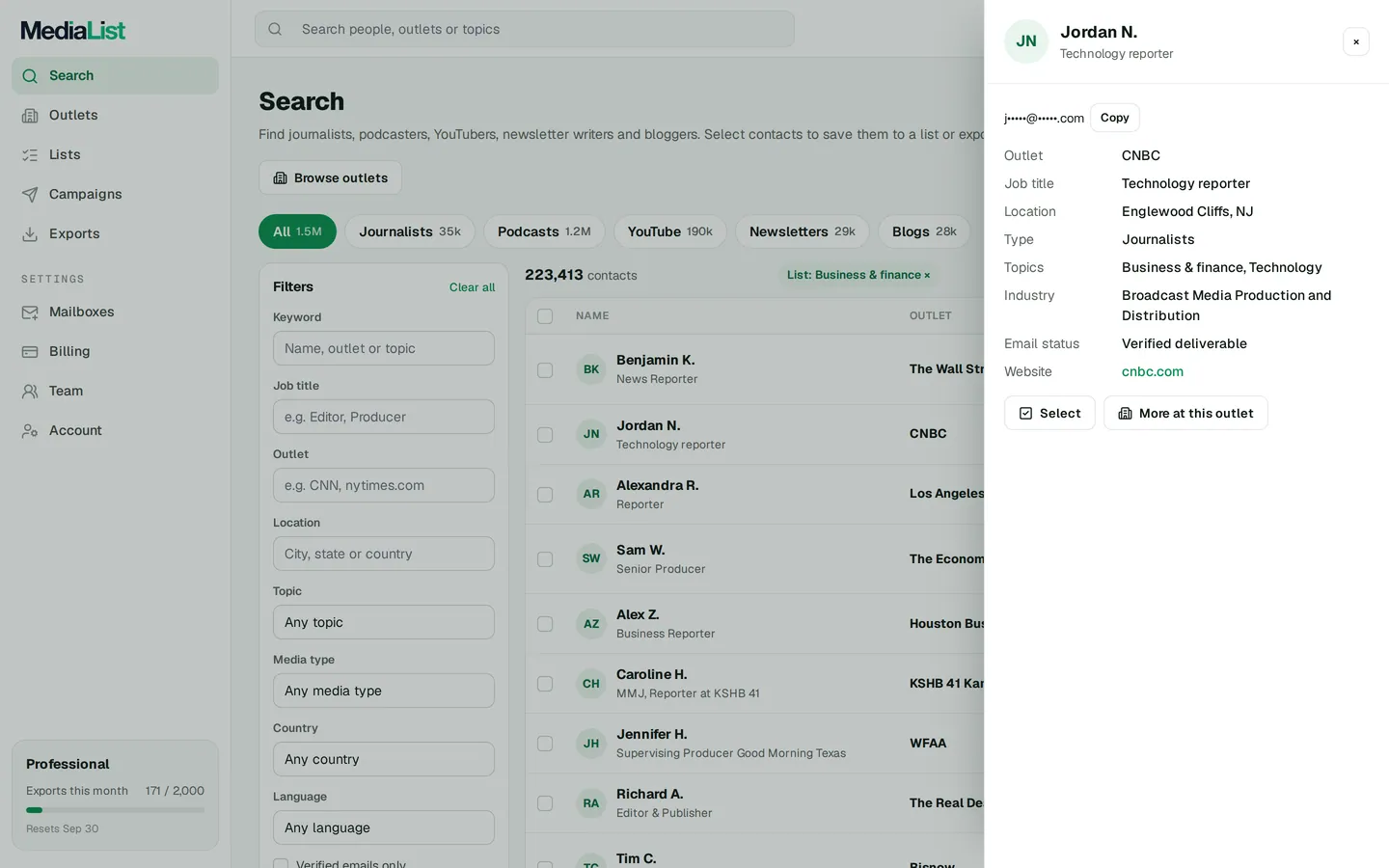
Task: Click the Job title filter input
Action: pyautogui.click(x=384, y=417)
